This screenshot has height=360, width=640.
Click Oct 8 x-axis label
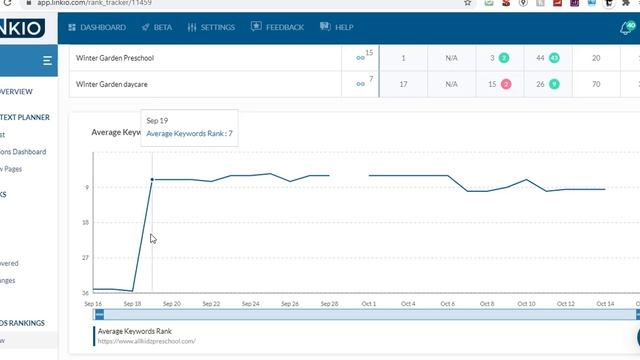pyautogui.click(x=487, y=304)
